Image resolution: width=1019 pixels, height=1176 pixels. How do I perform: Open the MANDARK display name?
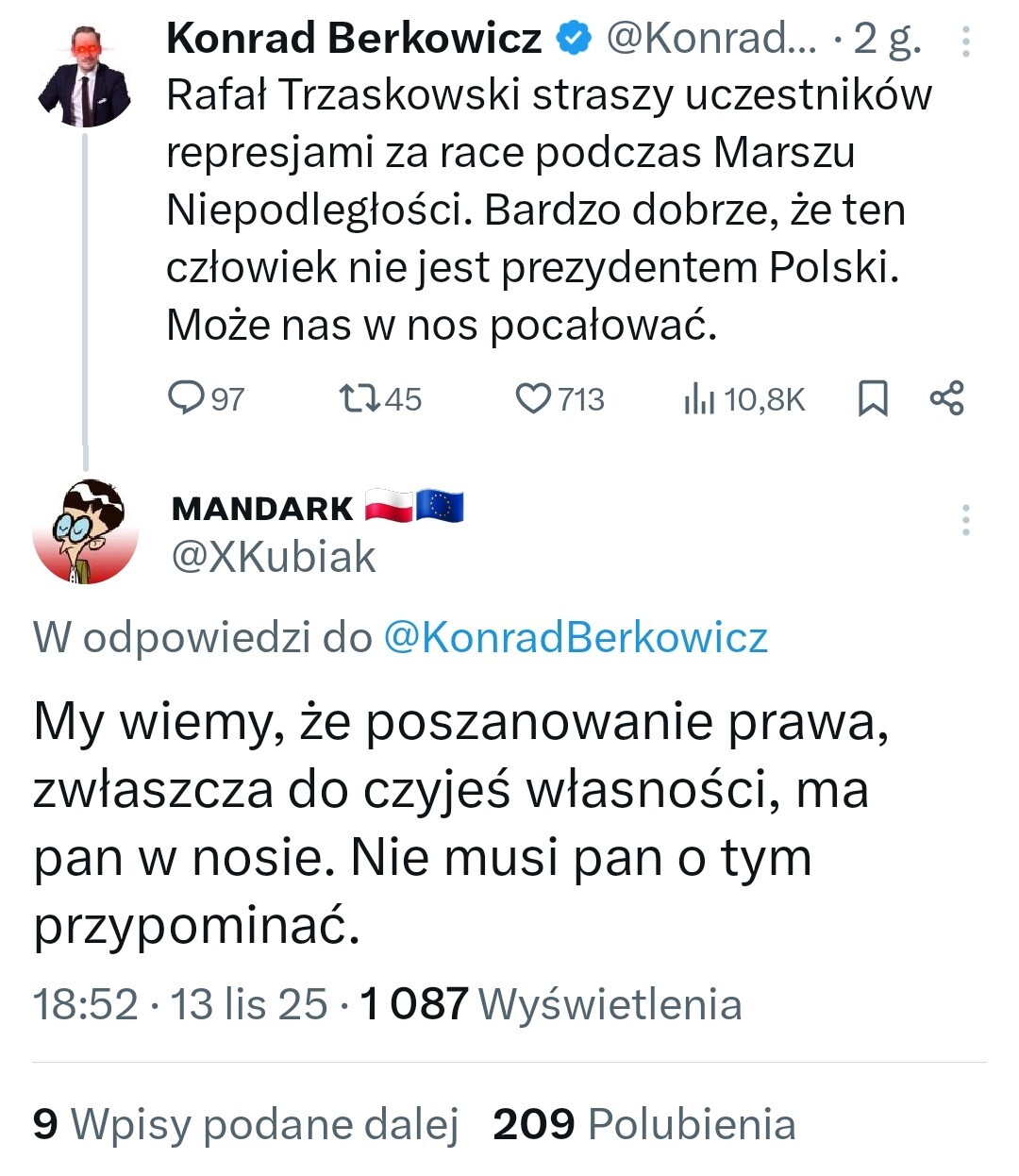tap(262, 509)
